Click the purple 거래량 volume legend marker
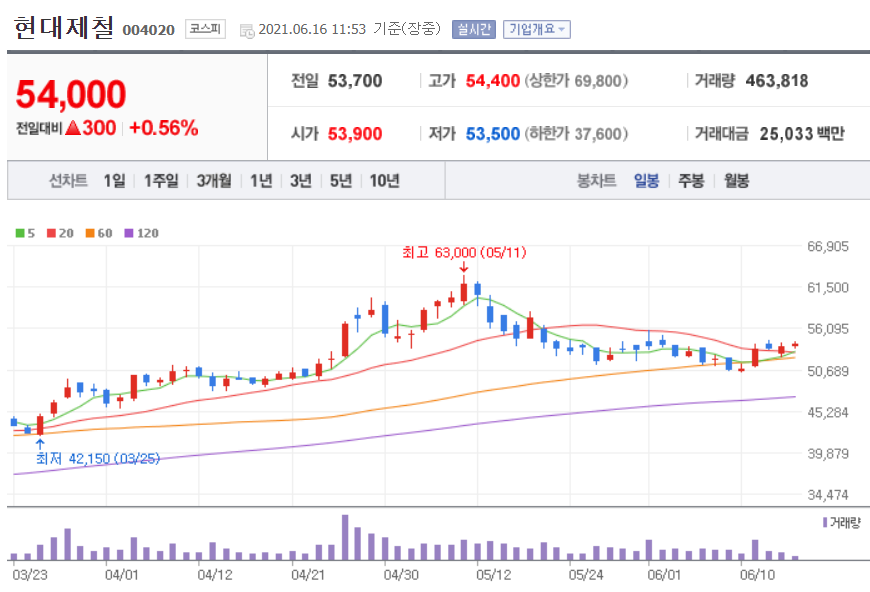Image resolution: width=870 pixels, height=592 pixels. (825, 522)
